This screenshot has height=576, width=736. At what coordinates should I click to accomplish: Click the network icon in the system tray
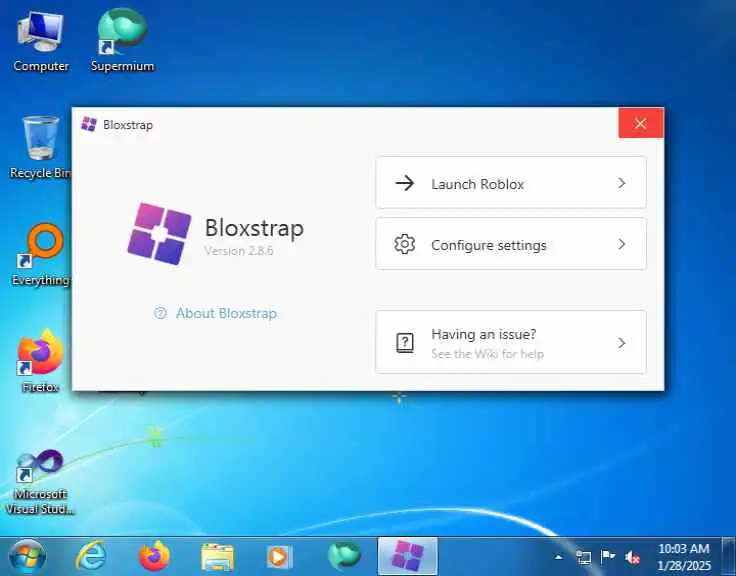[x=583, y=557]
